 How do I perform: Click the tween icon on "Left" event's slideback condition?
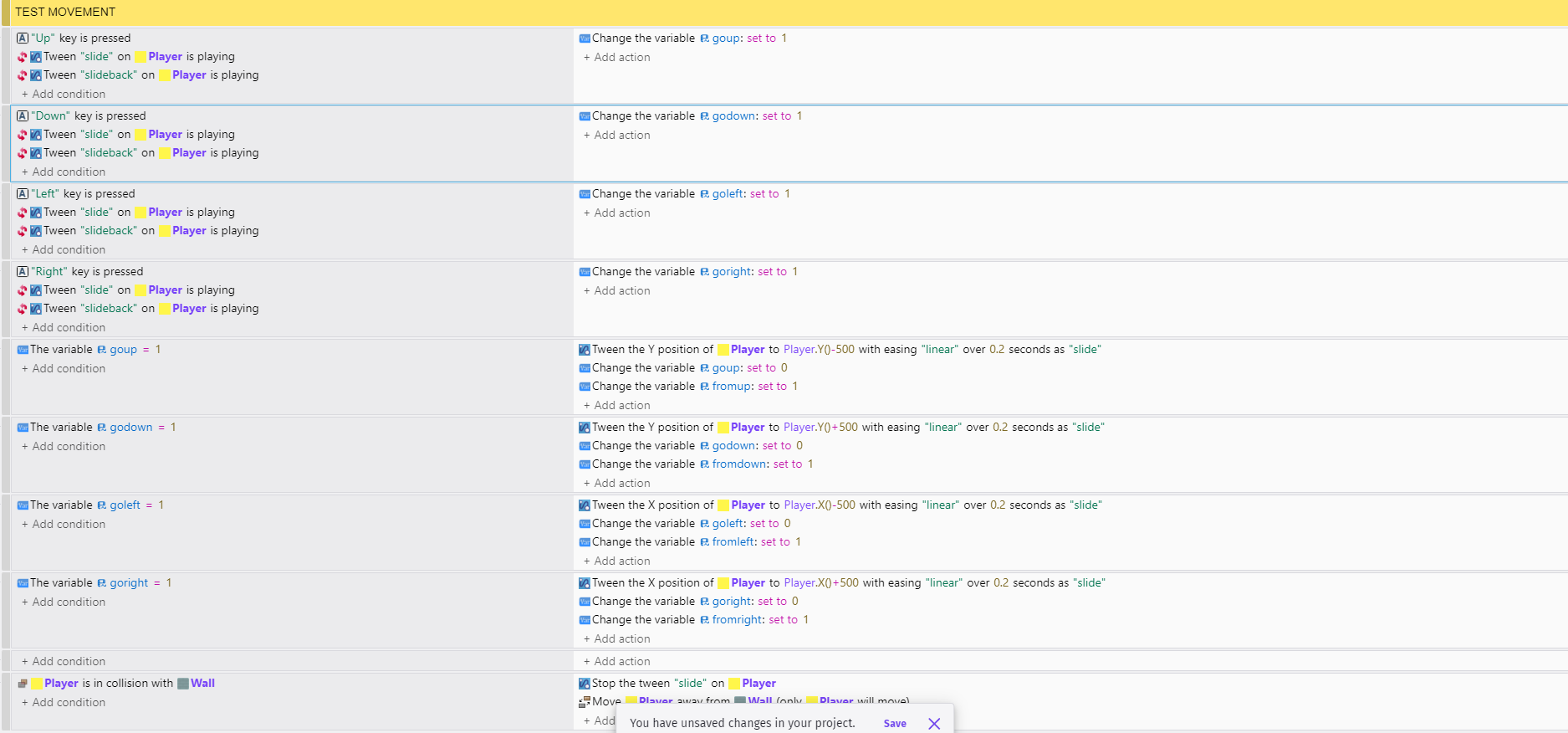pos(36,231)
